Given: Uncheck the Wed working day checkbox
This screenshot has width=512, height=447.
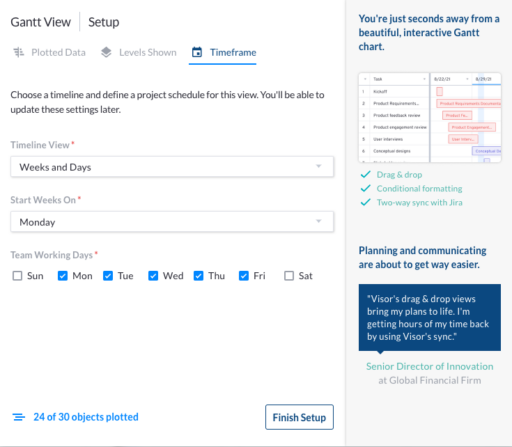Looking at the screenshot, I should pos(153,276).
